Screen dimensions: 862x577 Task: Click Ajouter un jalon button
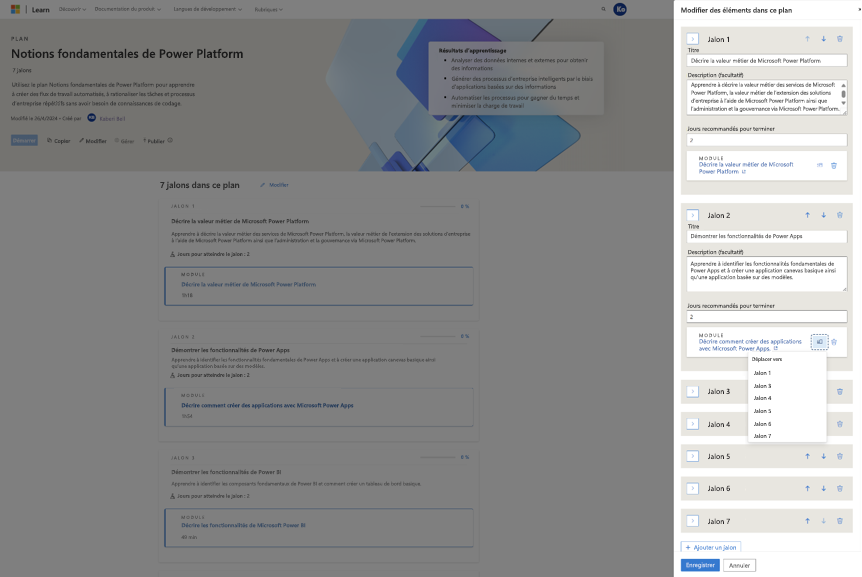coord(711,547)
